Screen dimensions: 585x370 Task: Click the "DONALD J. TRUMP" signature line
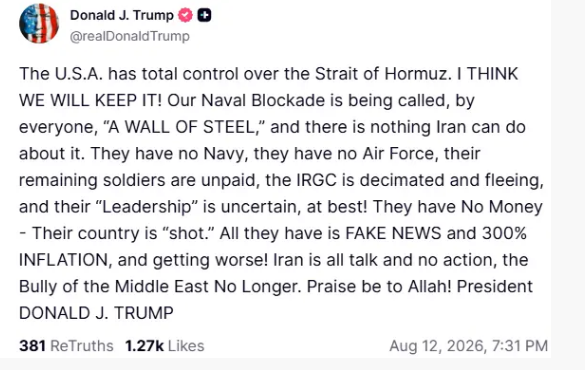(x=96, y=313)
